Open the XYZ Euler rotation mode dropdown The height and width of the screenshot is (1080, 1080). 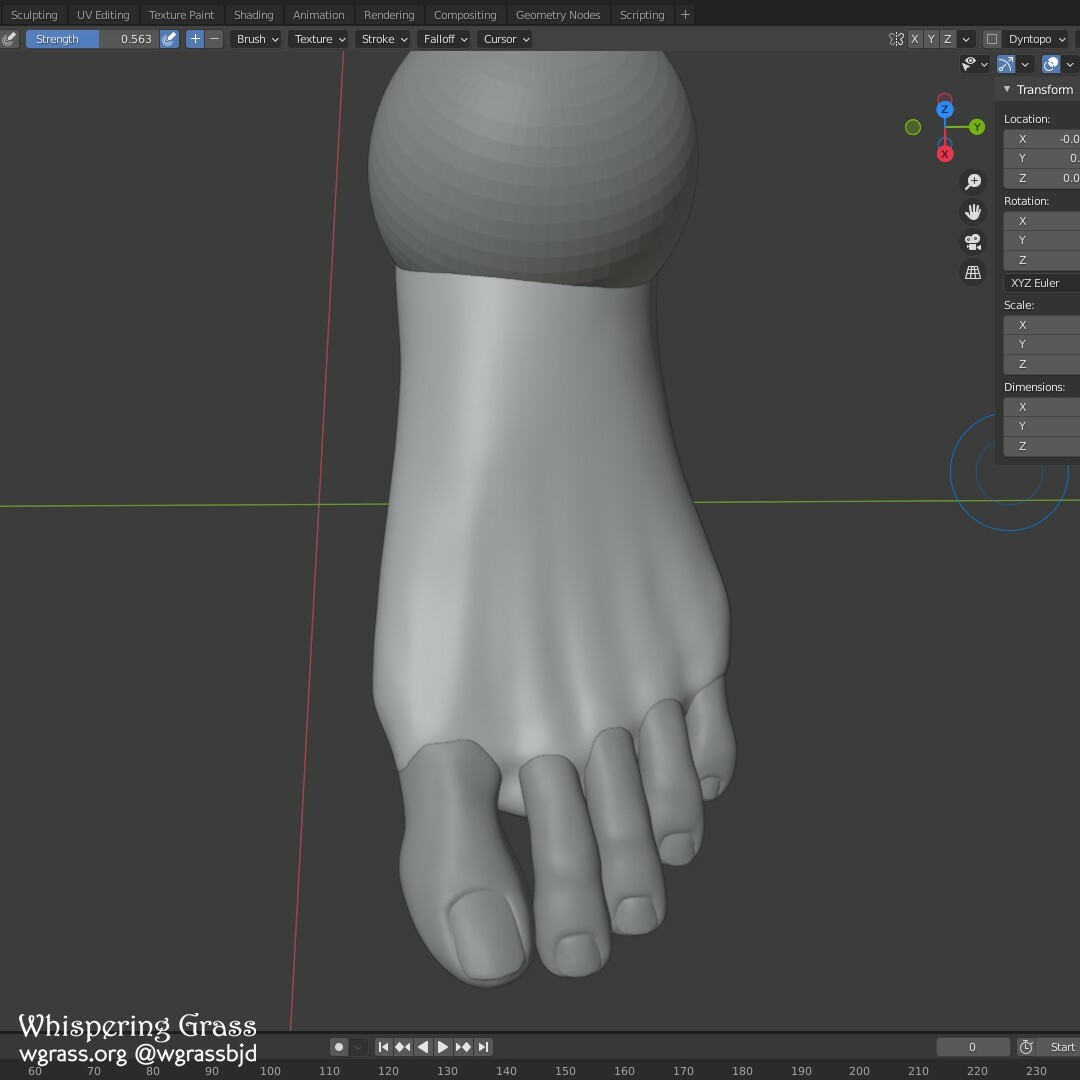1041,282
